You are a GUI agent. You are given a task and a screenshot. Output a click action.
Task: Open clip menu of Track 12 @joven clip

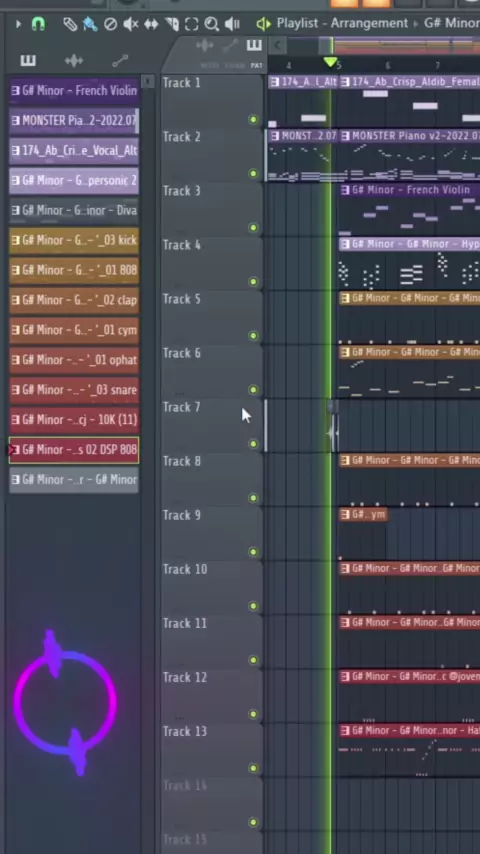tap(345, 676)
